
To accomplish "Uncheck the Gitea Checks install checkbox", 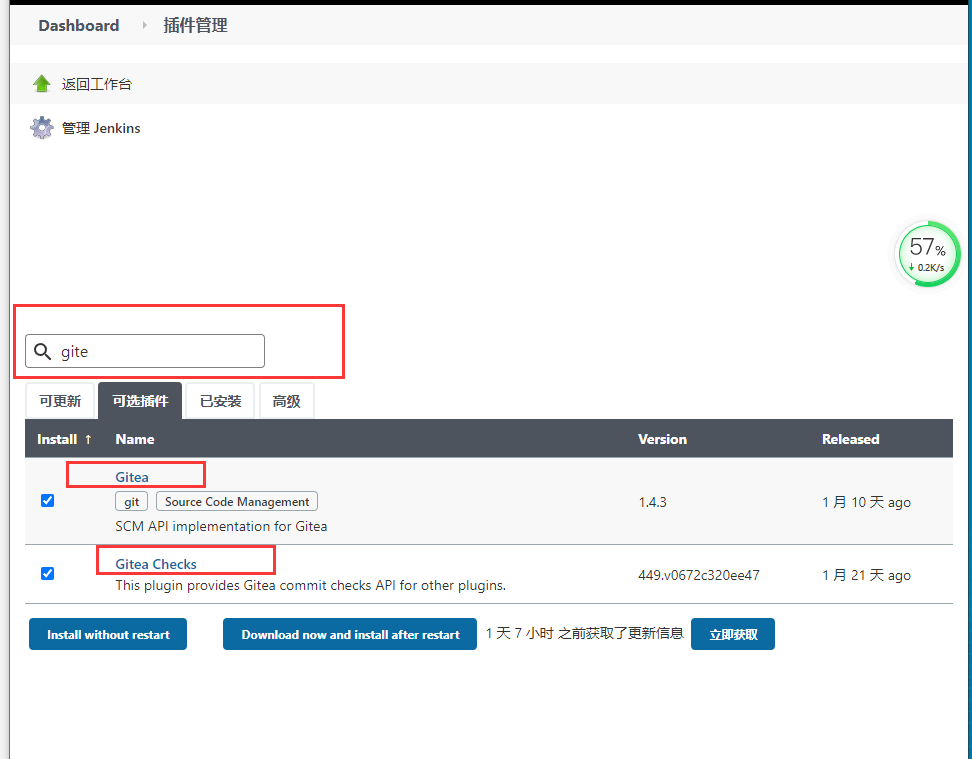I will tap(47, 573).
